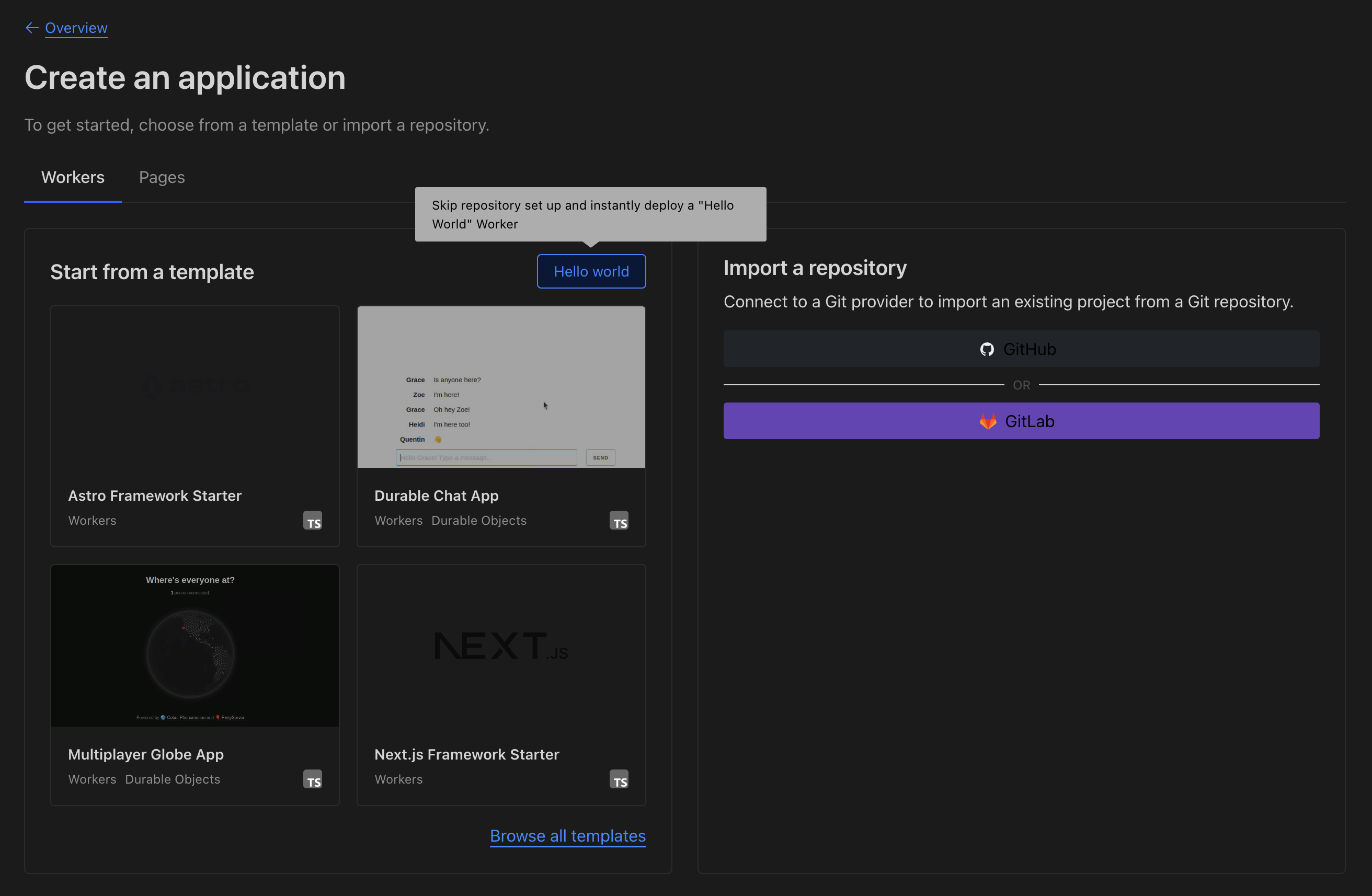The height and width of the screenshot is (896, 1372).
Task: Go back via the Overview link
Action: [x=76, y=28]
